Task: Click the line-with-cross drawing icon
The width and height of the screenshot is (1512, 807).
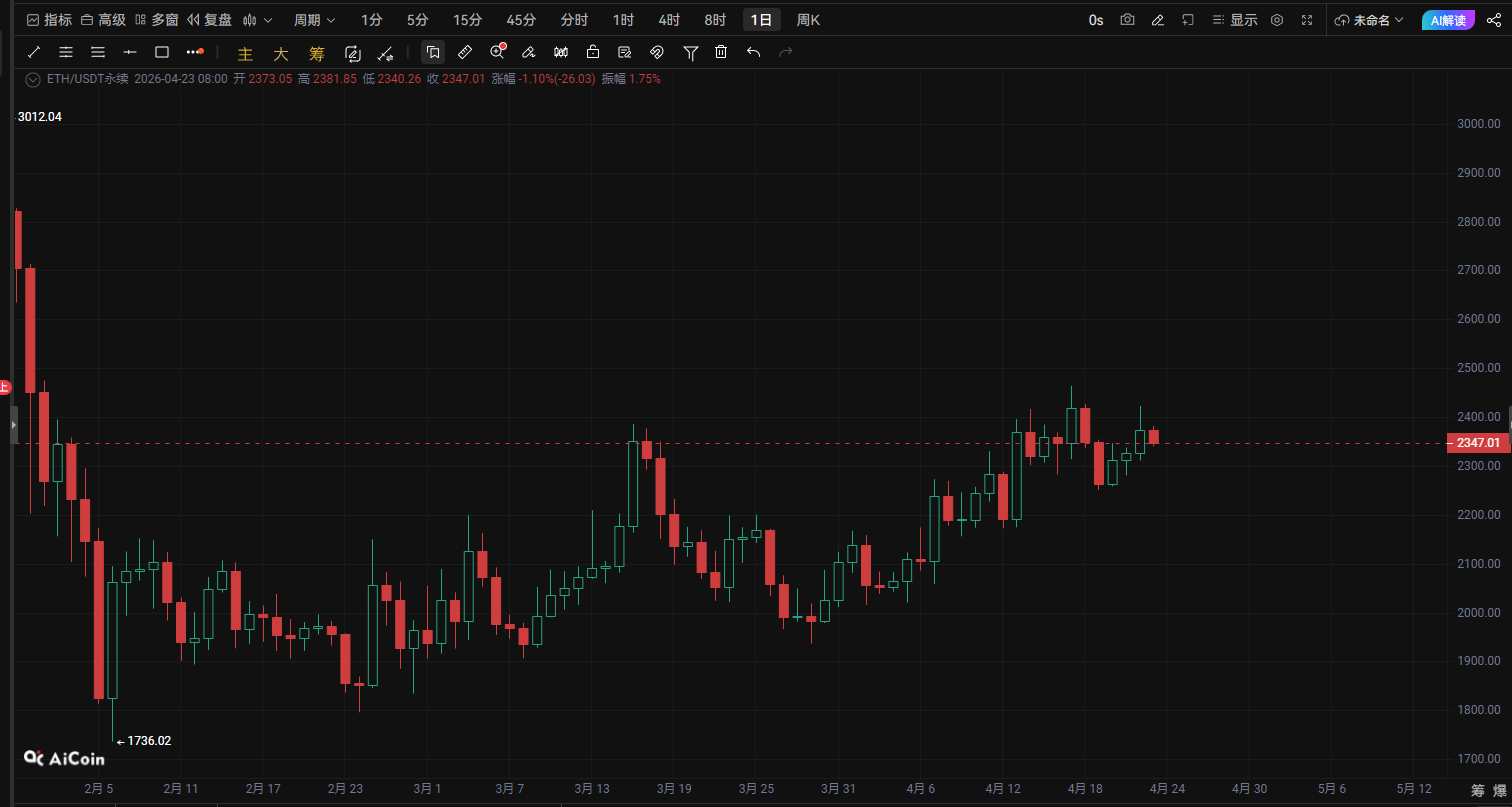Action: 385,52
